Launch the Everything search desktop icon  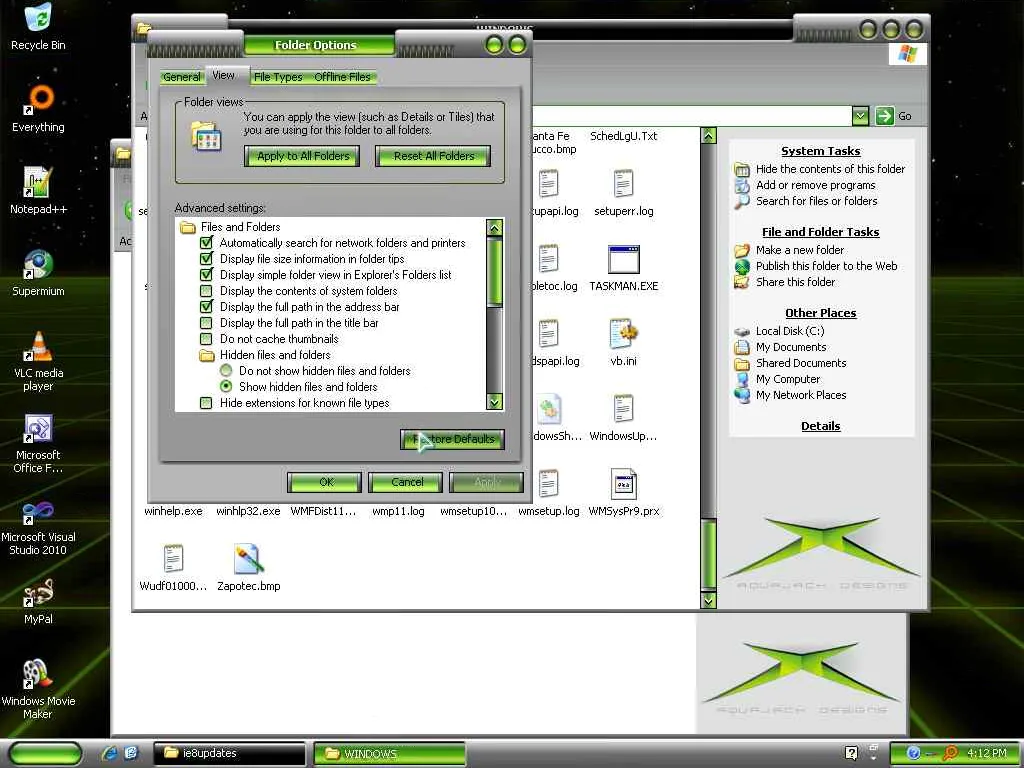(x=39, y=100)
